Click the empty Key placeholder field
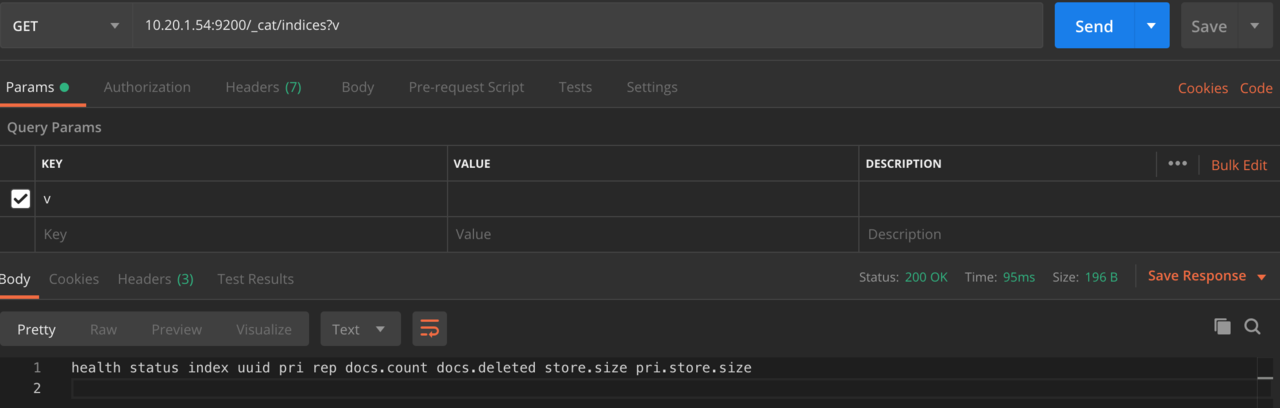This screenshot has width=1280, height=408. tap(241, 234)
